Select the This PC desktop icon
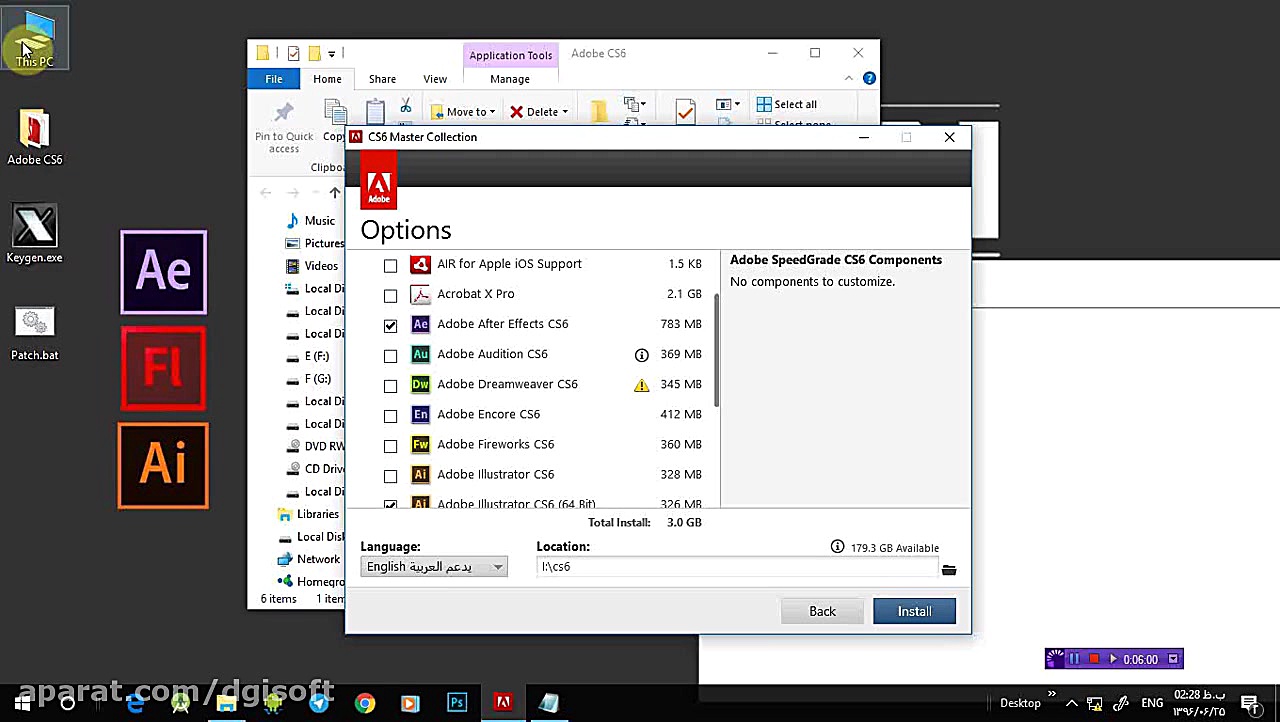1280x722 pixels. tap(35, 40)
